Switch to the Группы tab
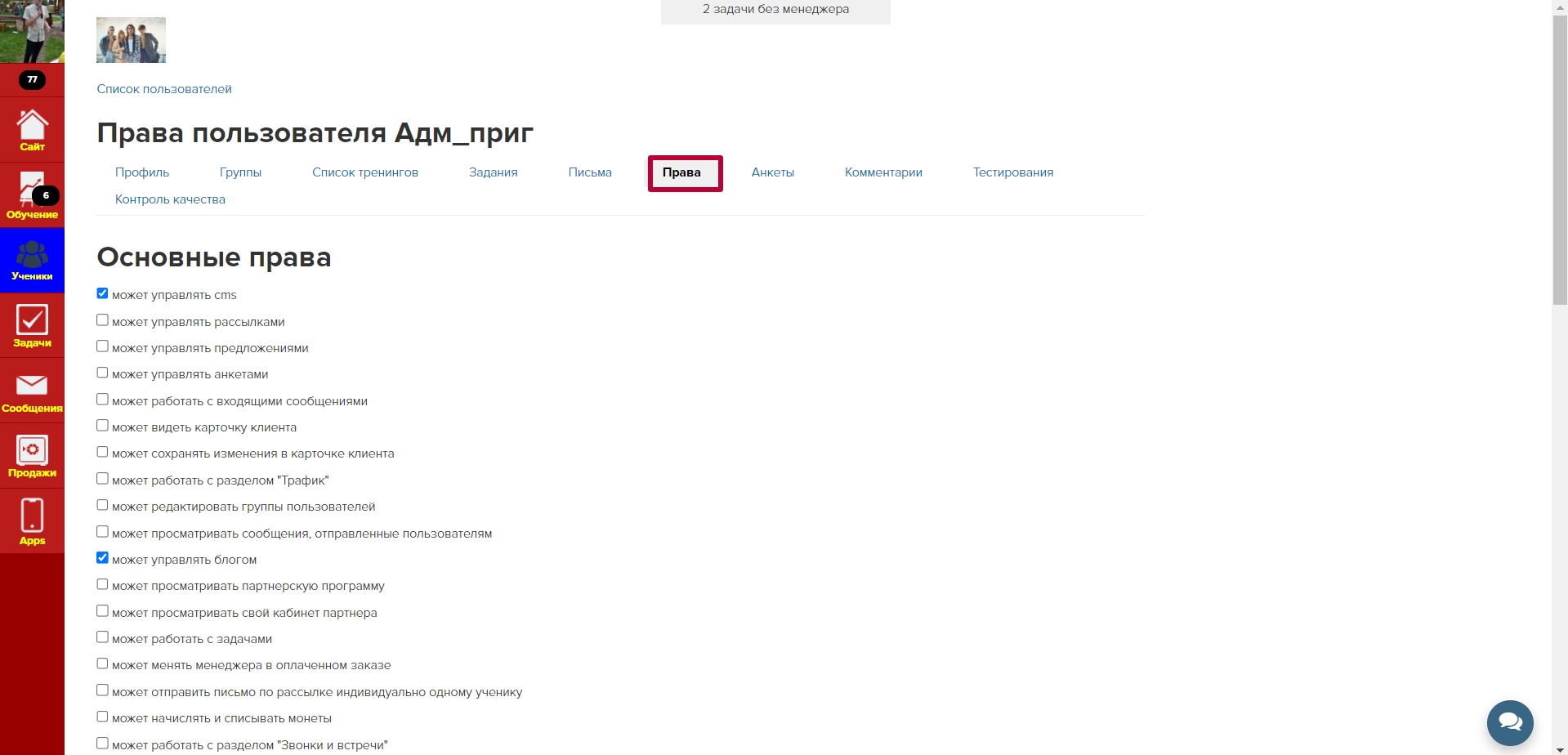 240,172
